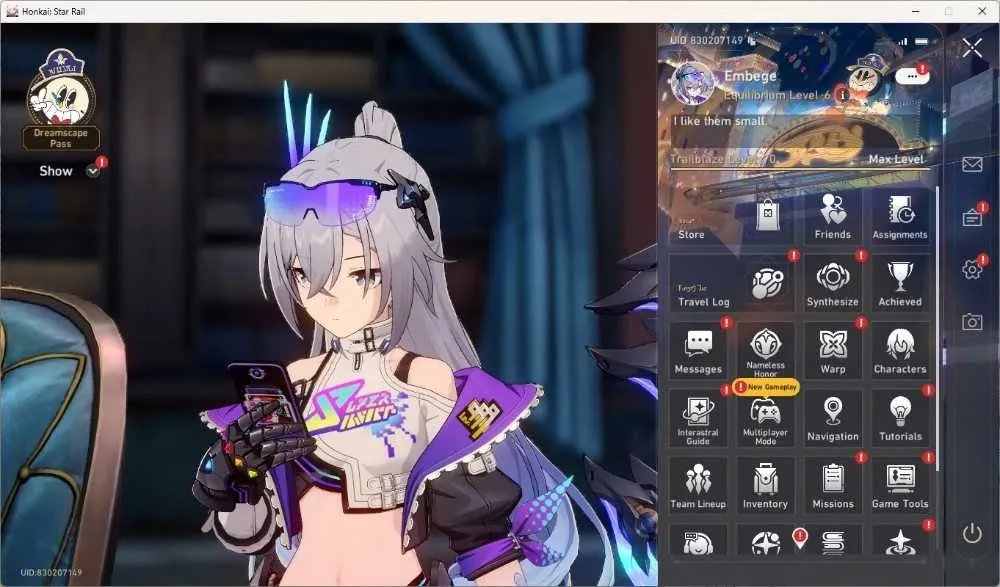Open the Synthesize menu
The image size is (1000, 587).
(x=832, y=284)
